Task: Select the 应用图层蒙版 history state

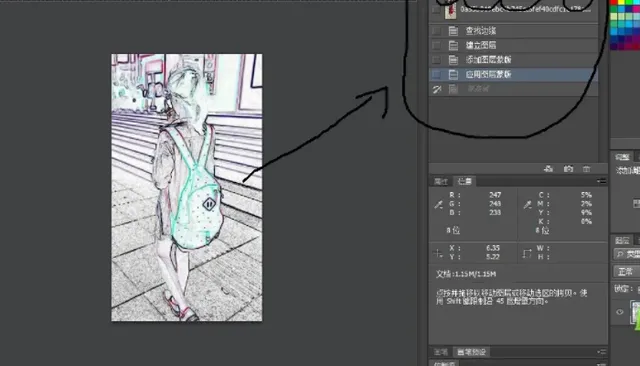Action: pyautogui.click(x=513, y=74)
